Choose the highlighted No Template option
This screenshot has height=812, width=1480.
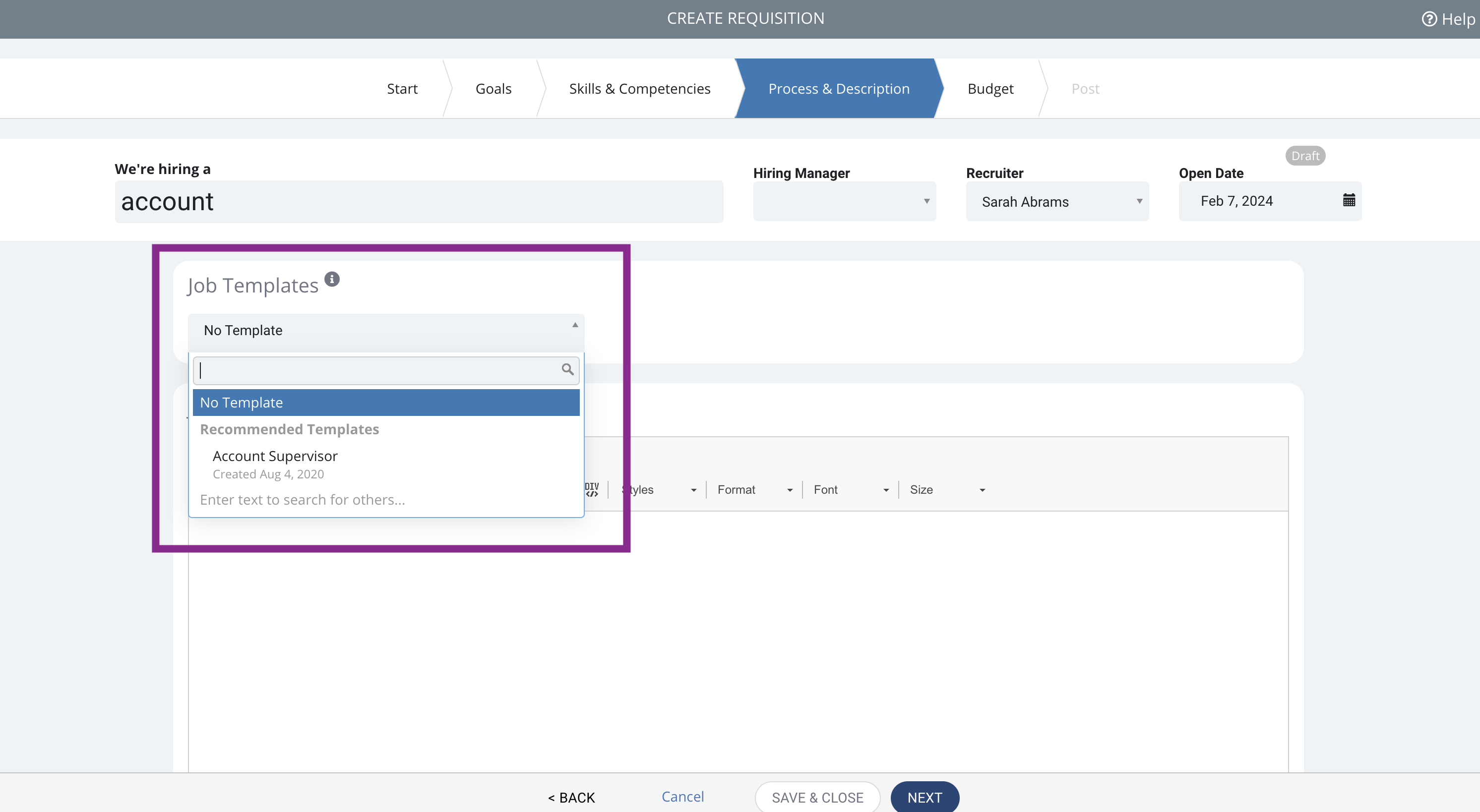pyautogui.click(x=385, y=403)
